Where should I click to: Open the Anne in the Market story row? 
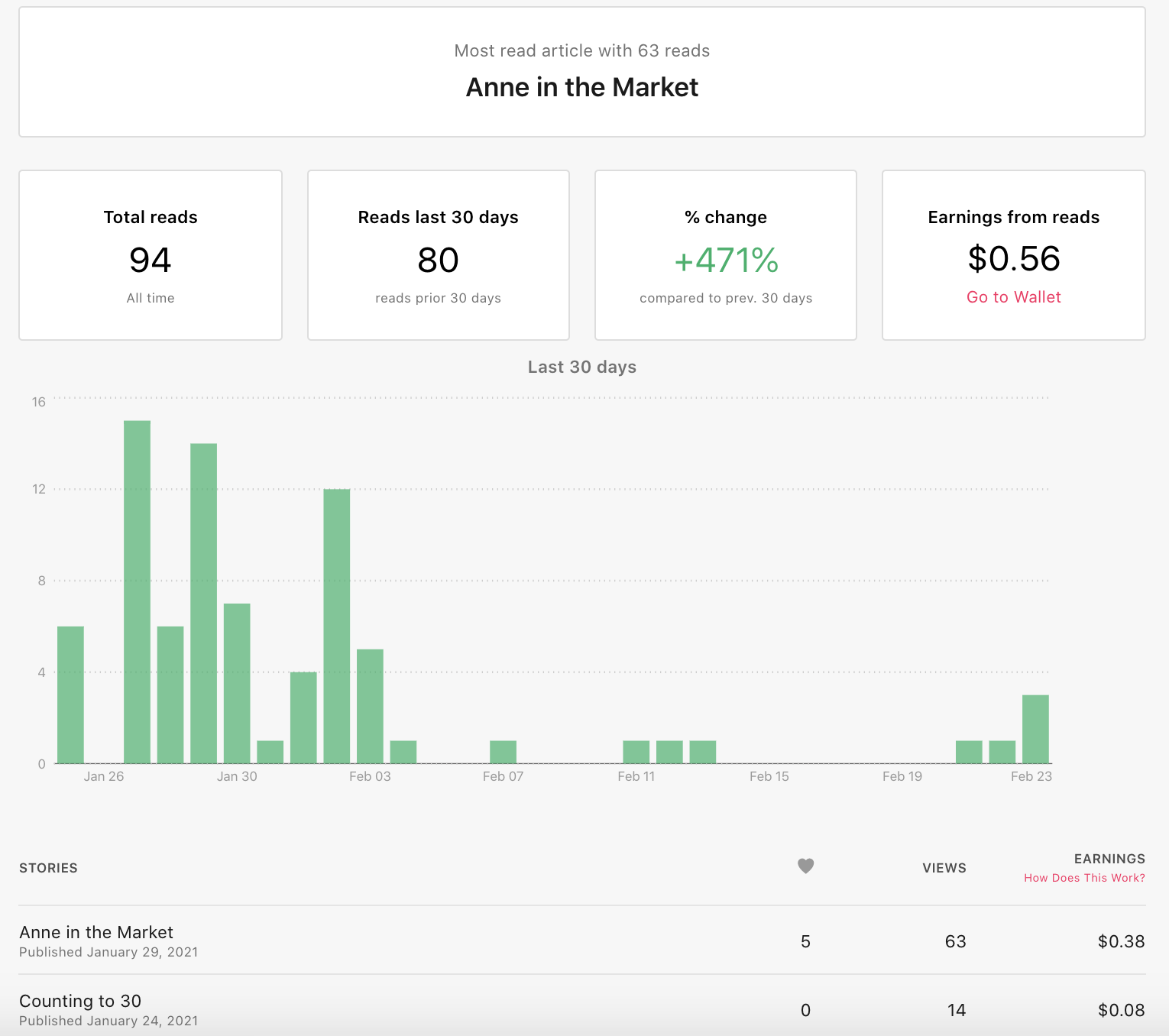(582, 940)
